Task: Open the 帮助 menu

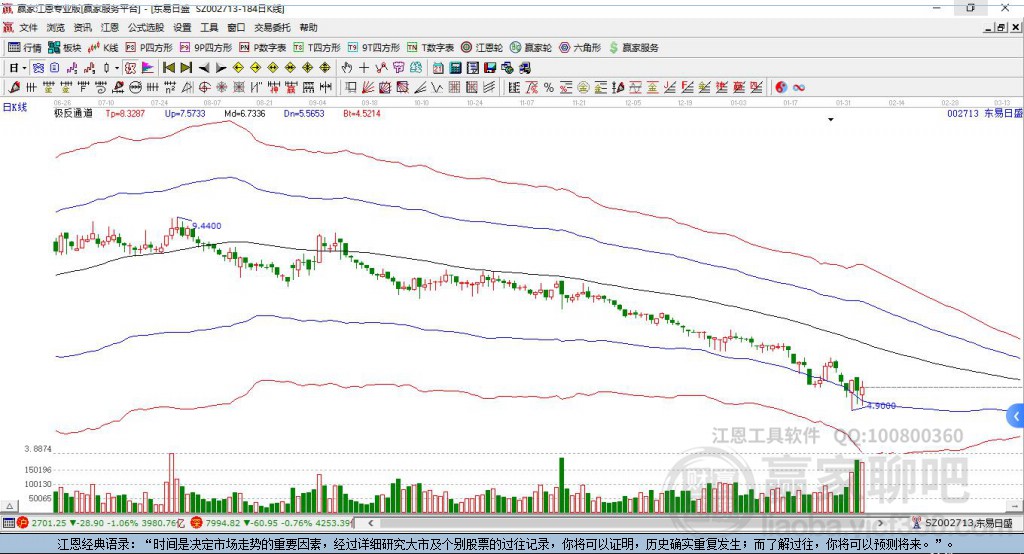Action: pyautogui.click(x=308, y=27)
